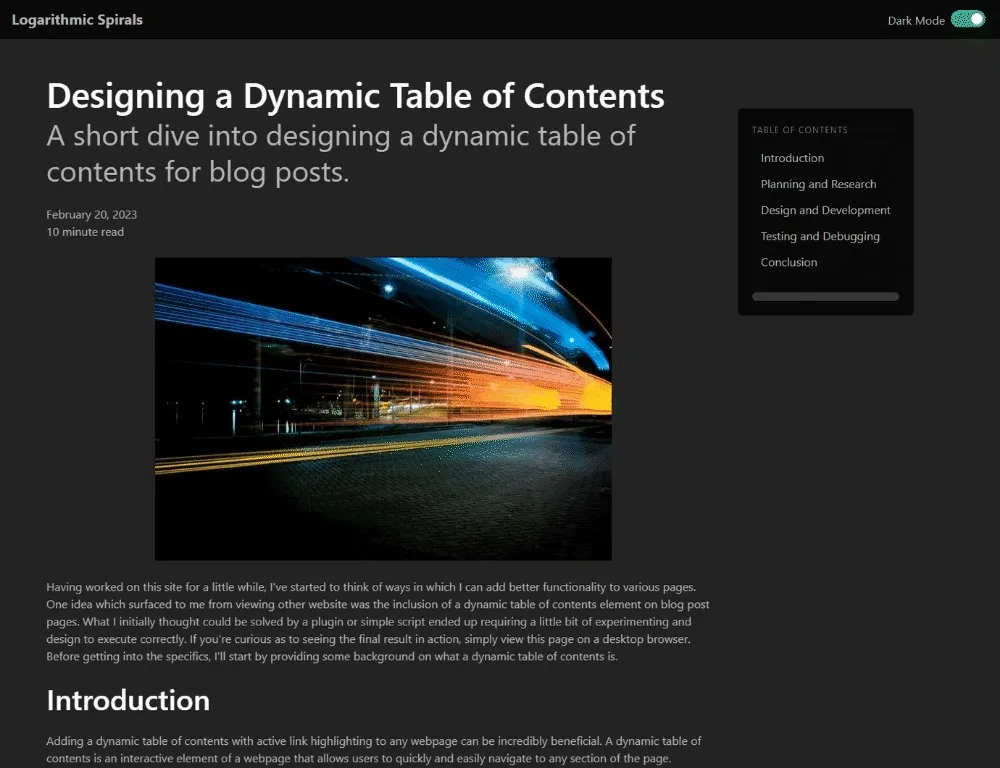Click the 10 minute read indicator
The image size is (1000, 768).
[x=84, y=231]
